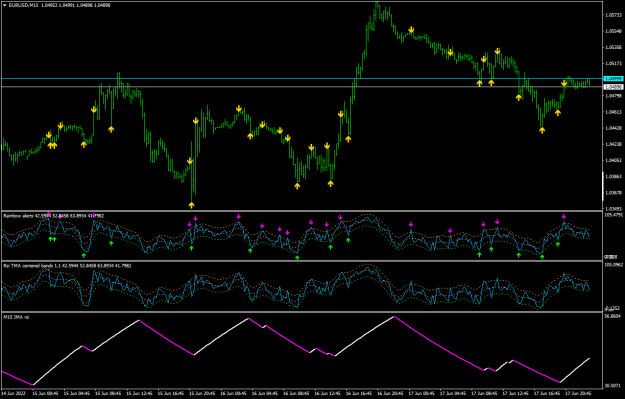Click the last green up arrow in Rainbow alerts
625x399 pixels.
point(558,244)
